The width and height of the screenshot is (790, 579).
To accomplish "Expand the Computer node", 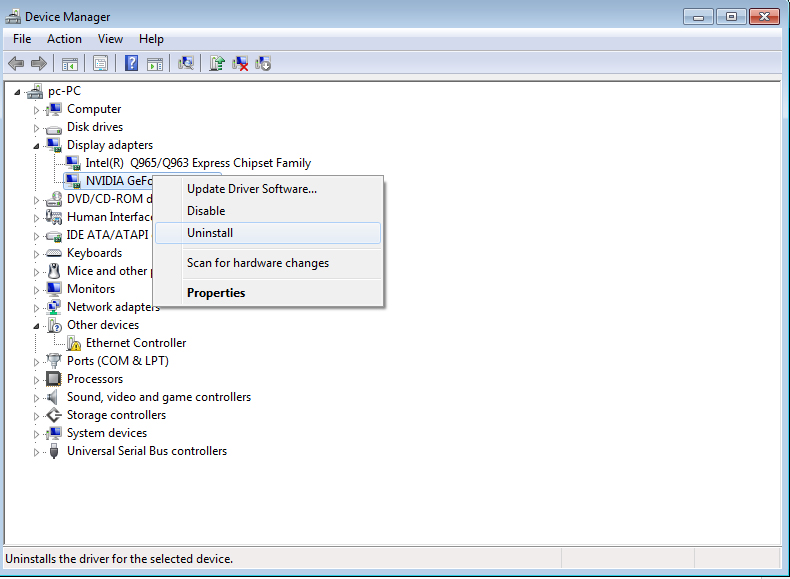I will pos(36,110).
